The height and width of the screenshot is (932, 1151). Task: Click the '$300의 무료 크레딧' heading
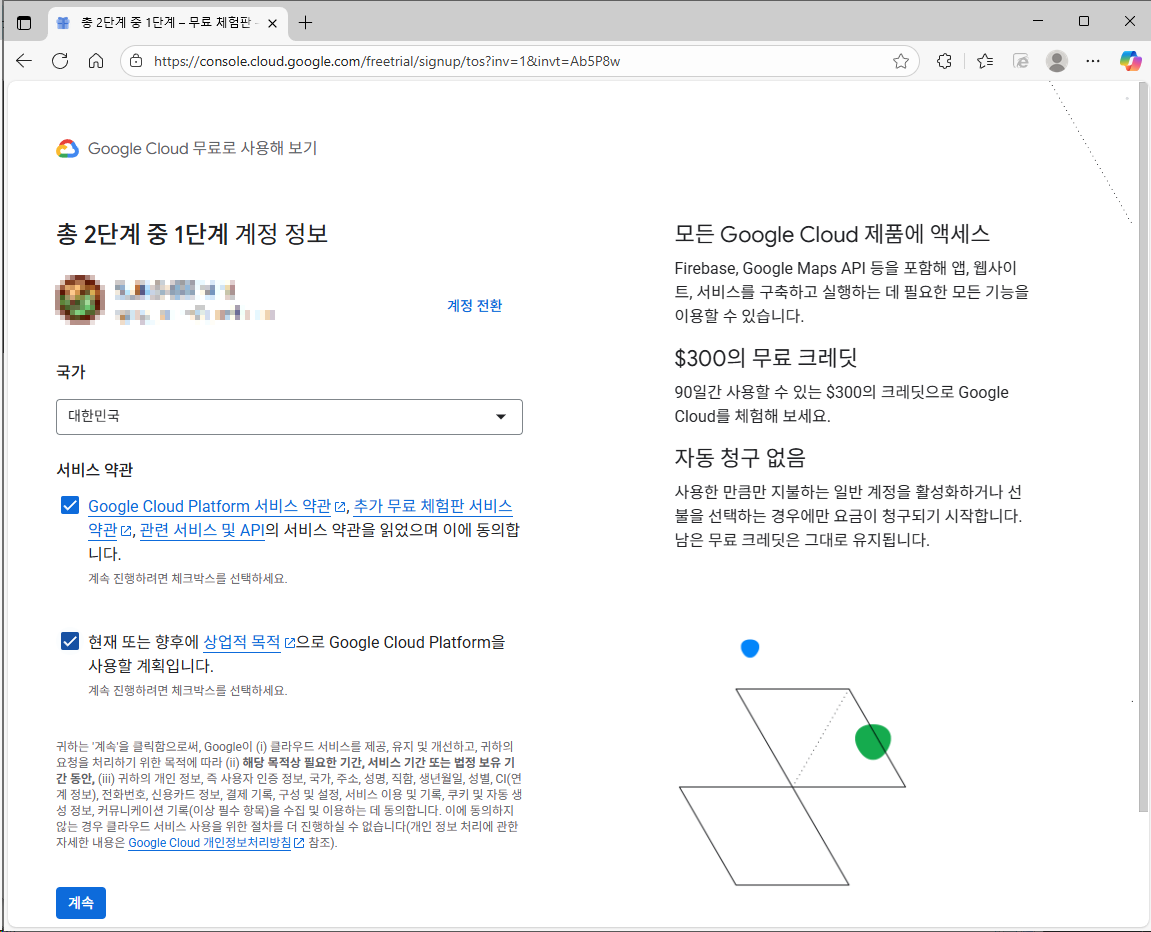click(x=766, y=358)
